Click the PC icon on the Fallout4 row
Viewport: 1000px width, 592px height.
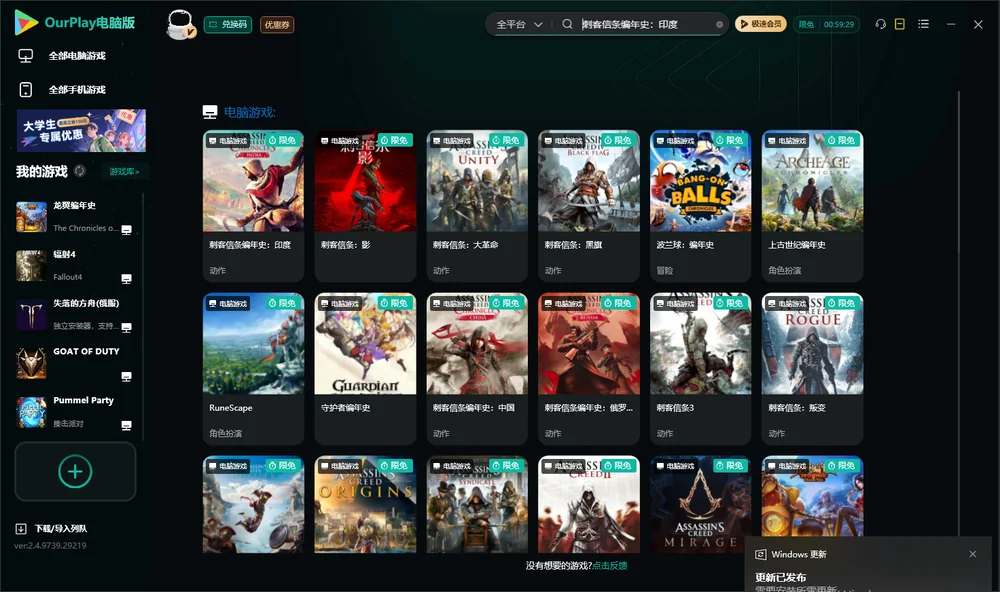pyautogui.click(x=126, y=279)
